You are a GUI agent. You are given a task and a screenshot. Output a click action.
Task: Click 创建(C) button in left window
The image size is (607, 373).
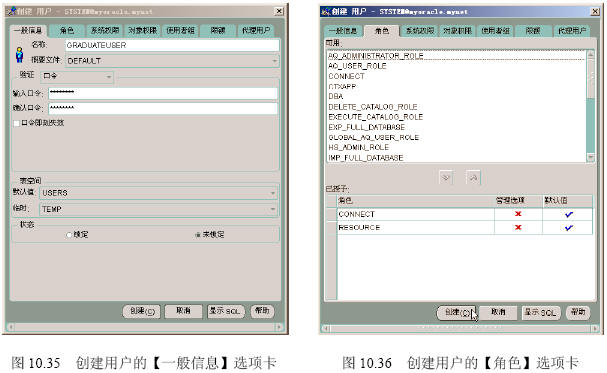(x=142, y=311)
